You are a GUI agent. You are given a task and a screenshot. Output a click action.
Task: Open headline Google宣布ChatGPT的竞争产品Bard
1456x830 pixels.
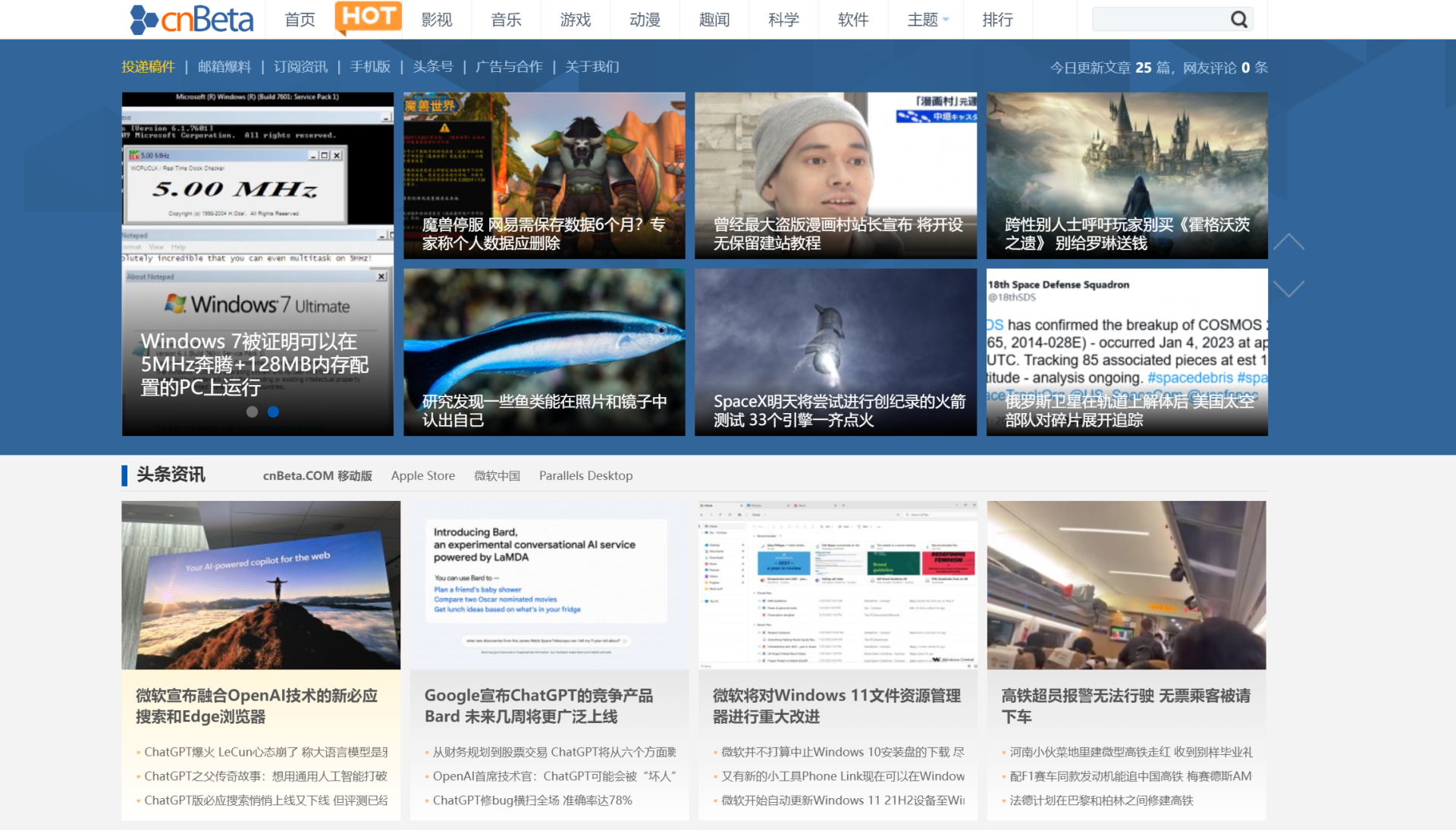538,706
